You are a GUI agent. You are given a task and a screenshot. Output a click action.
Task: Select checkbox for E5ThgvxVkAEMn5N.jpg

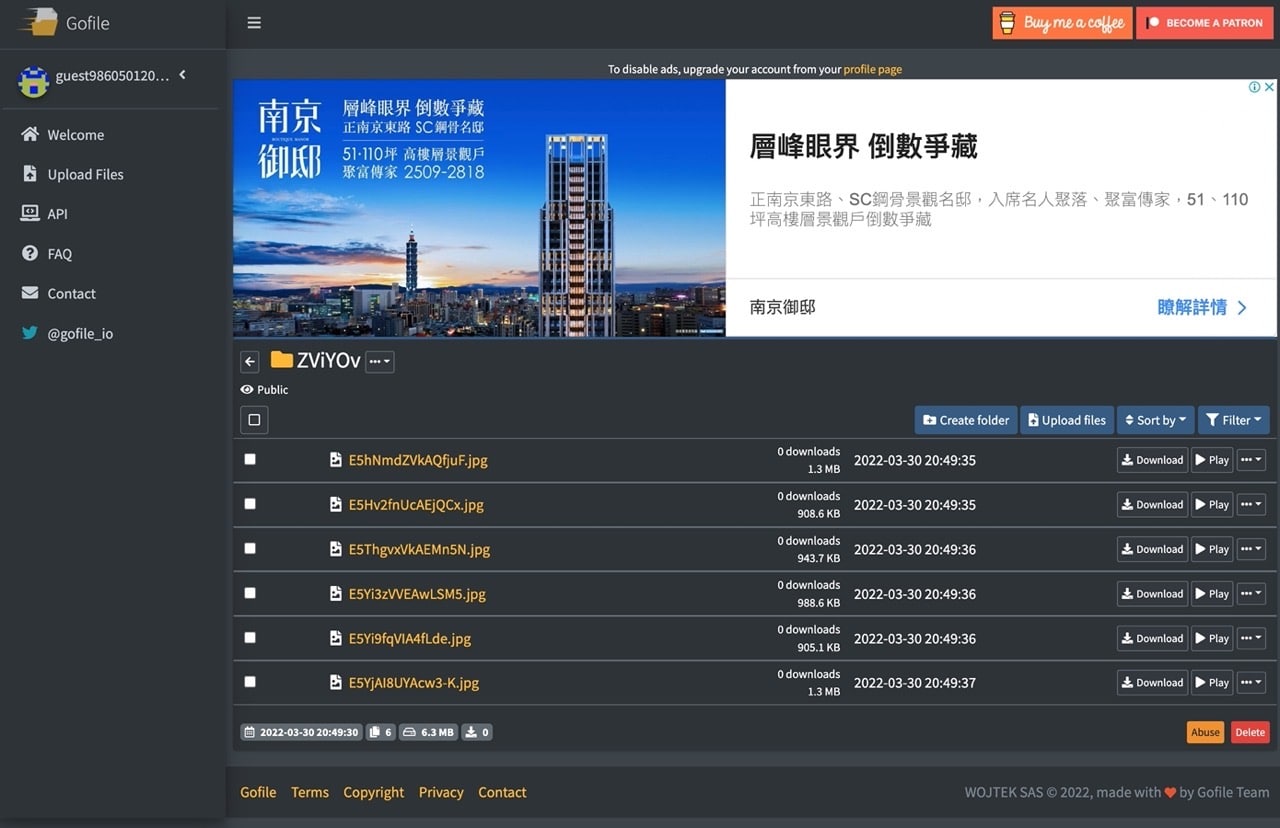point(250,548)
